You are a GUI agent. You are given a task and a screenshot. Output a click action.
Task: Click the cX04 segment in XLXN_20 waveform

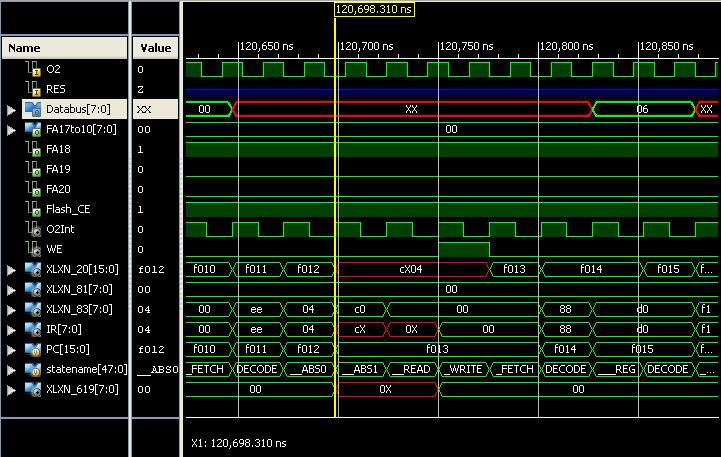tap(412, 269)
